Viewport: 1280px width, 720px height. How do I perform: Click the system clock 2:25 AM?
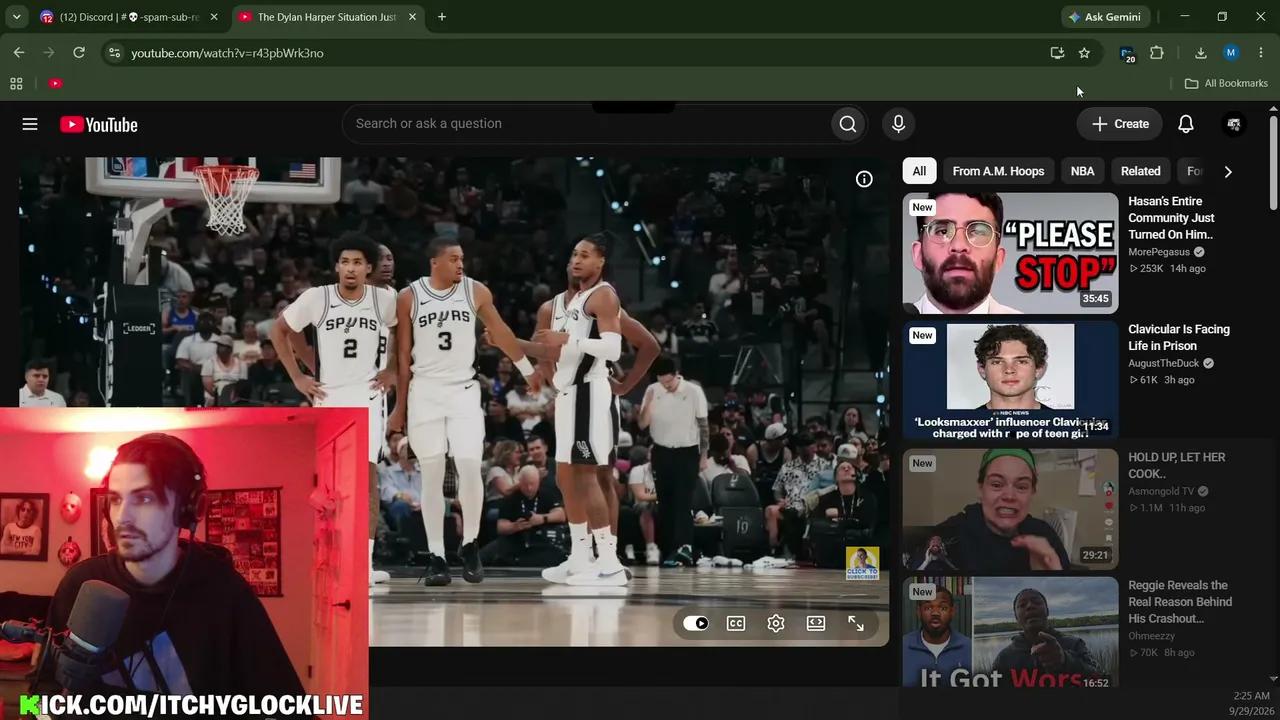[1251, 696]
